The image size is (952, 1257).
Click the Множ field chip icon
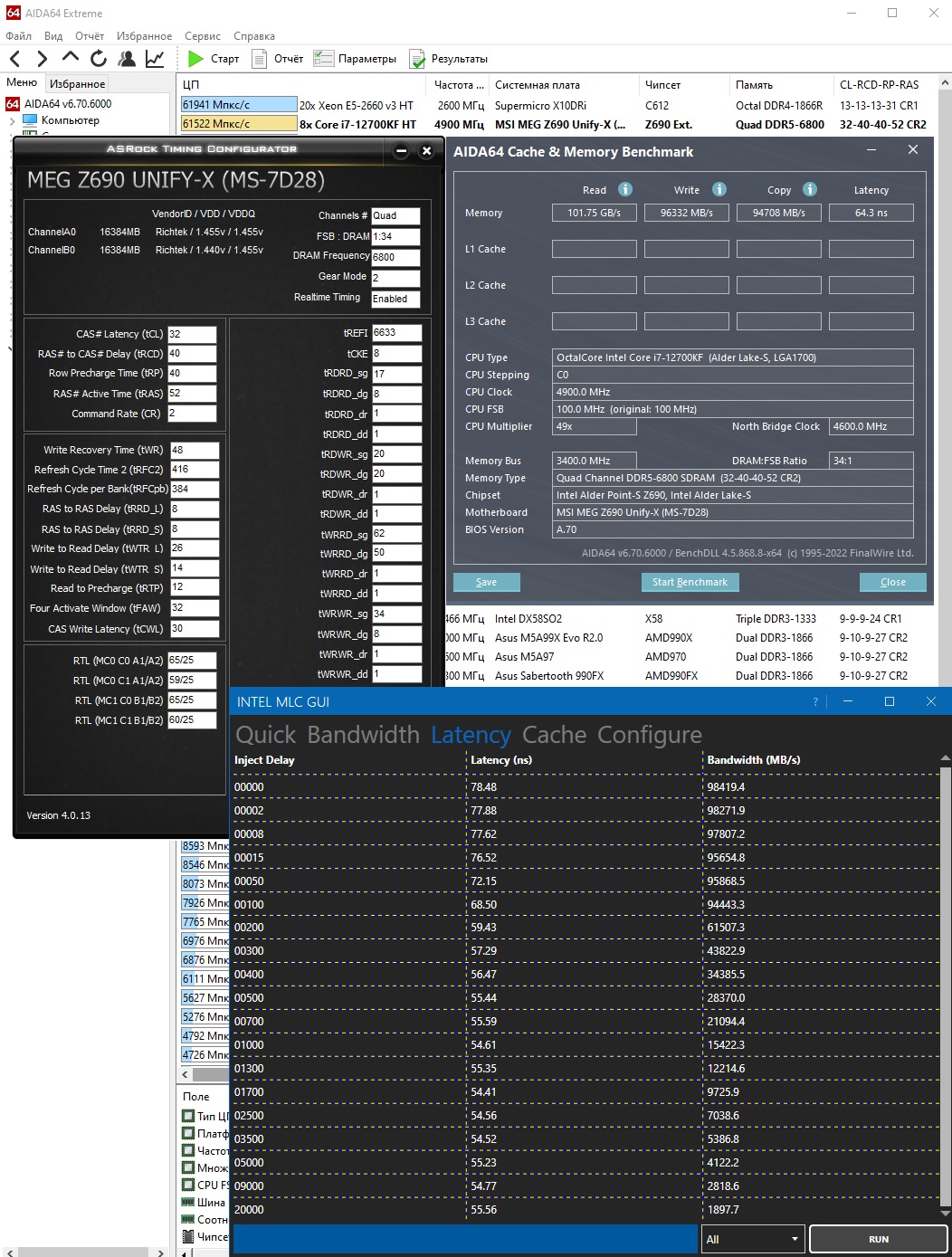(x=189, y=1167)
